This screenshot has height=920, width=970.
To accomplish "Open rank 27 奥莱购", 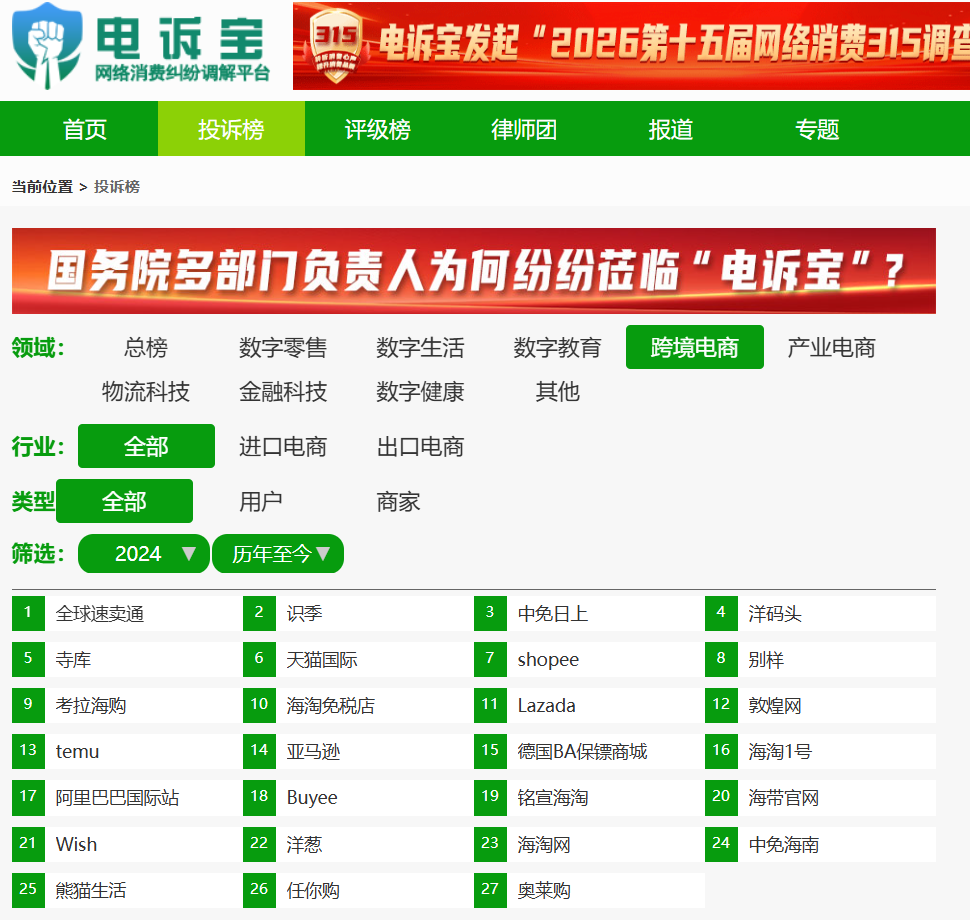I will 590,891.
